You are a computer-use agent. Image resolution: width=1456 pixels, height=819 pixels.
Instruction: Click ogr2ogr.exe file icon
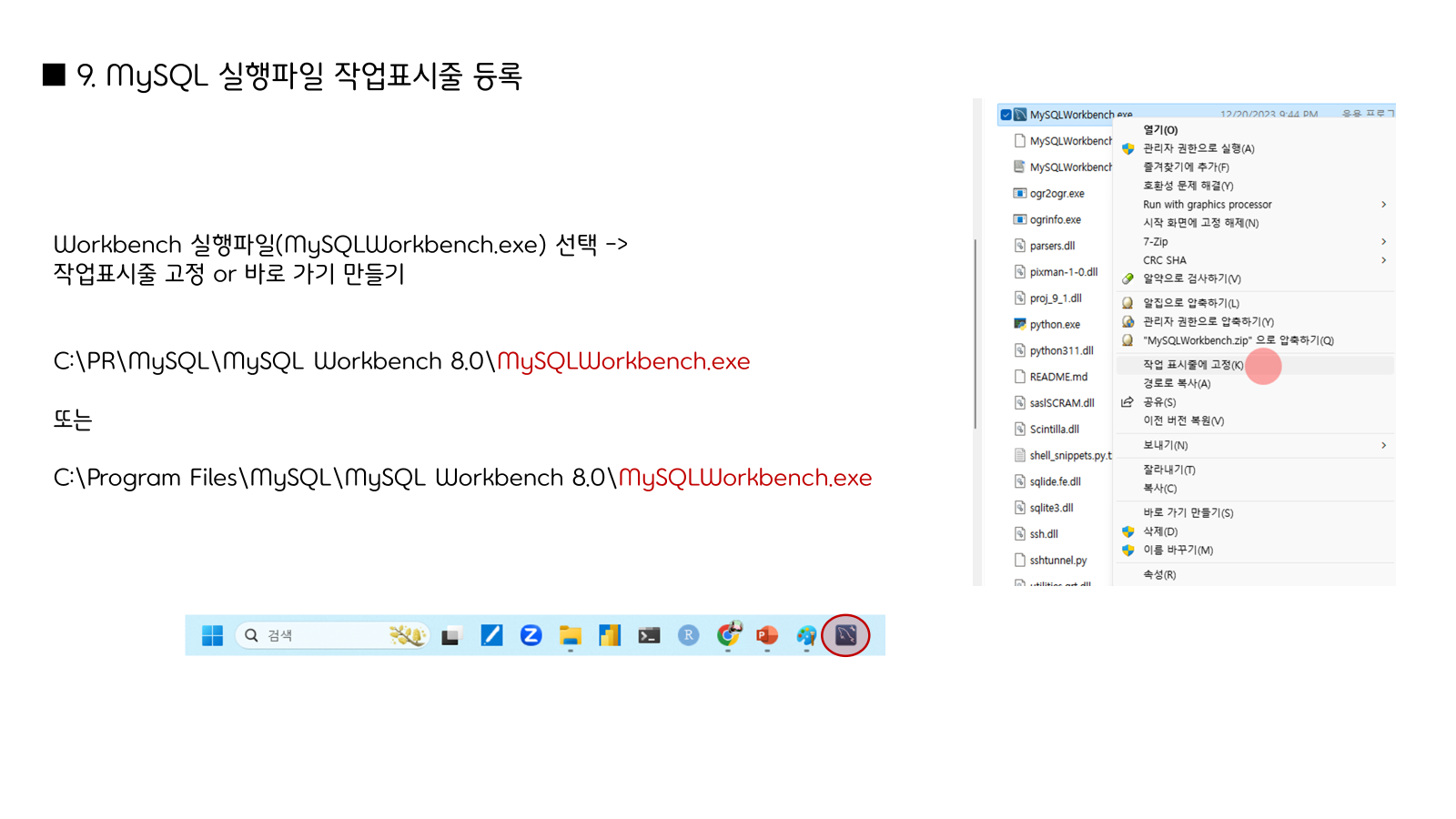[1020, 193]
